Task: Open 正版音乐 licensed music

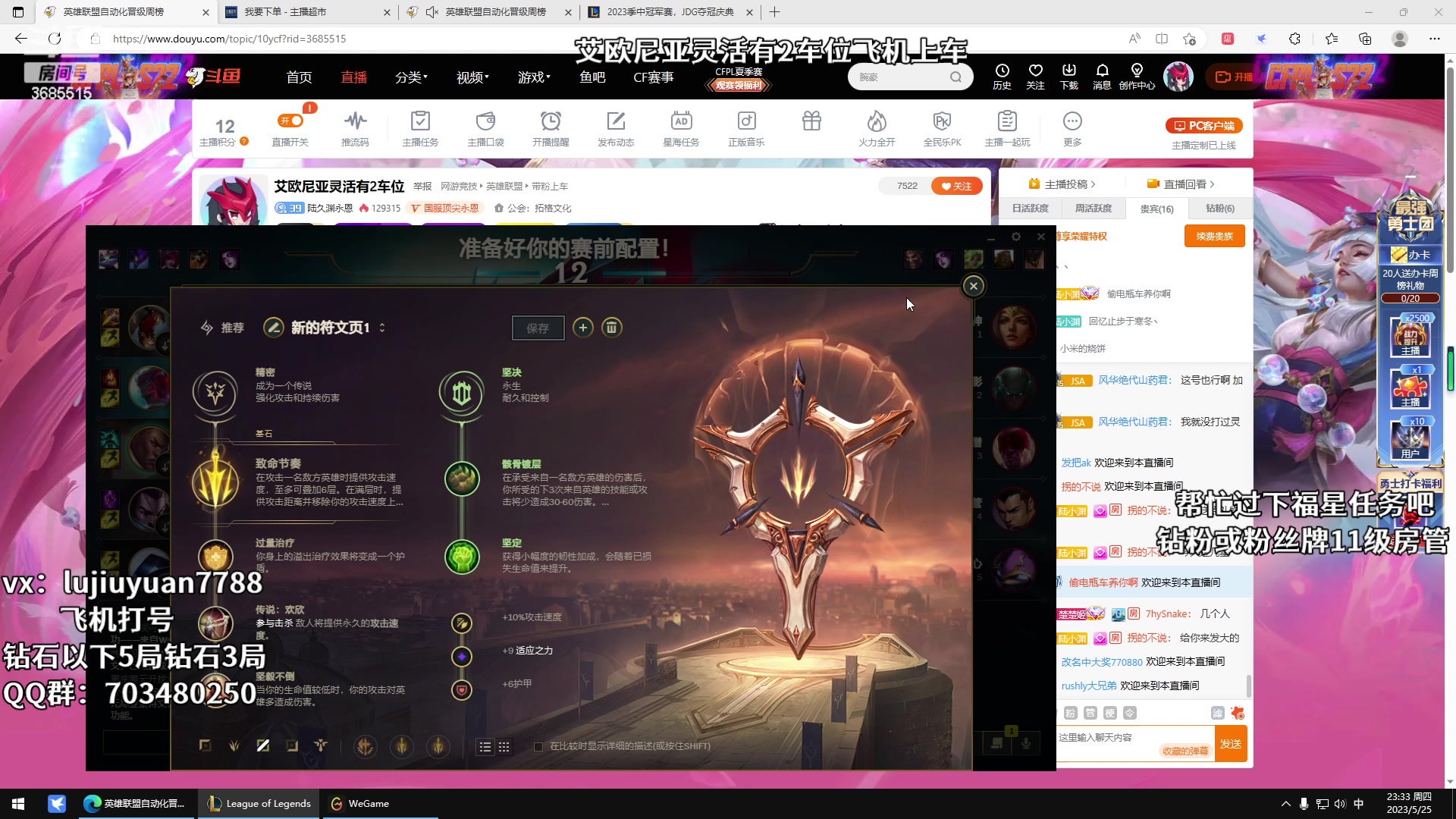Action: (x=746, y=128)
